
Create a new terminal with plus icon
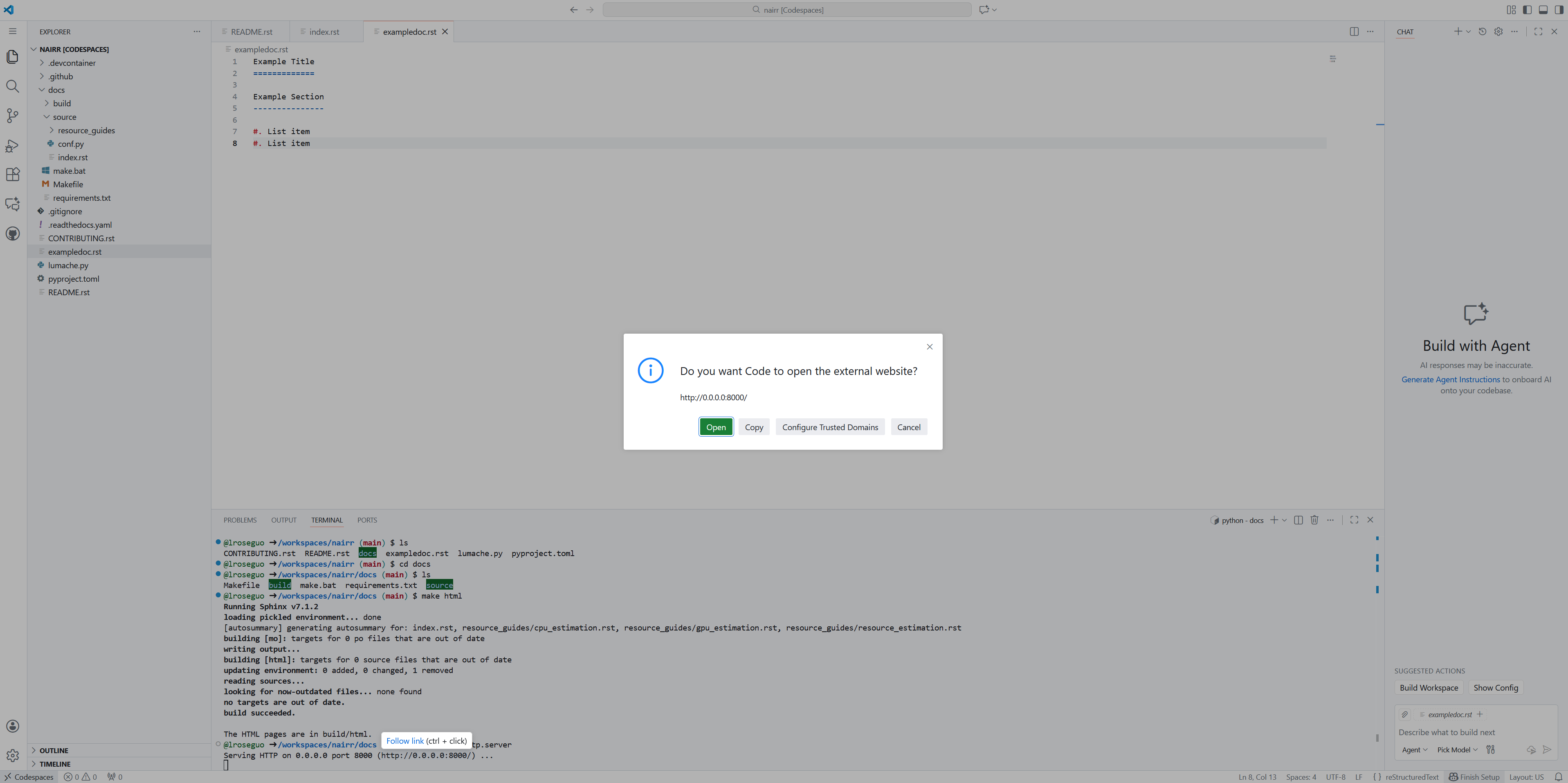click(x=1274, y=520)
